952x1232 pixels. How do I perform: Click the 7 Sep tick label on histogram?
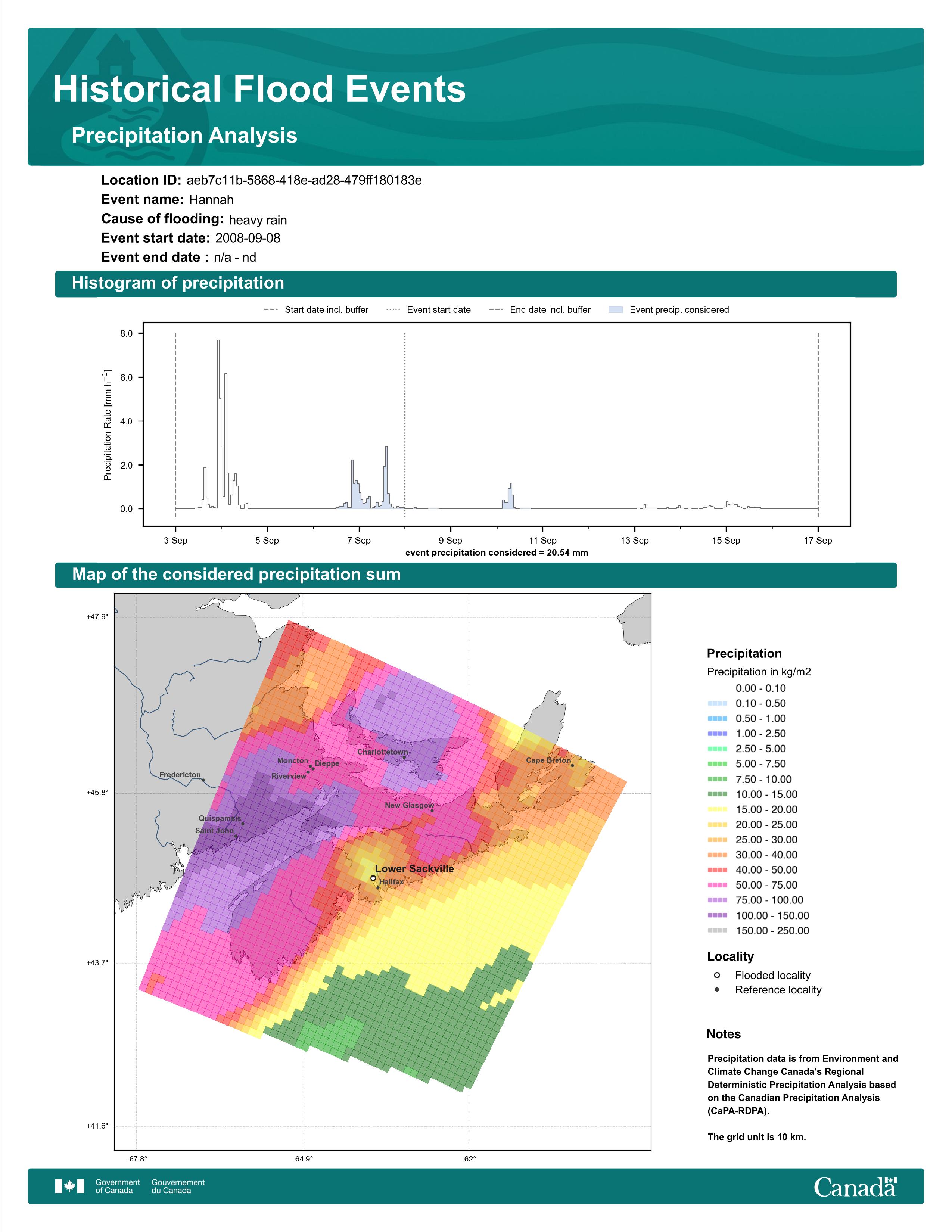(x=359, y=541)
